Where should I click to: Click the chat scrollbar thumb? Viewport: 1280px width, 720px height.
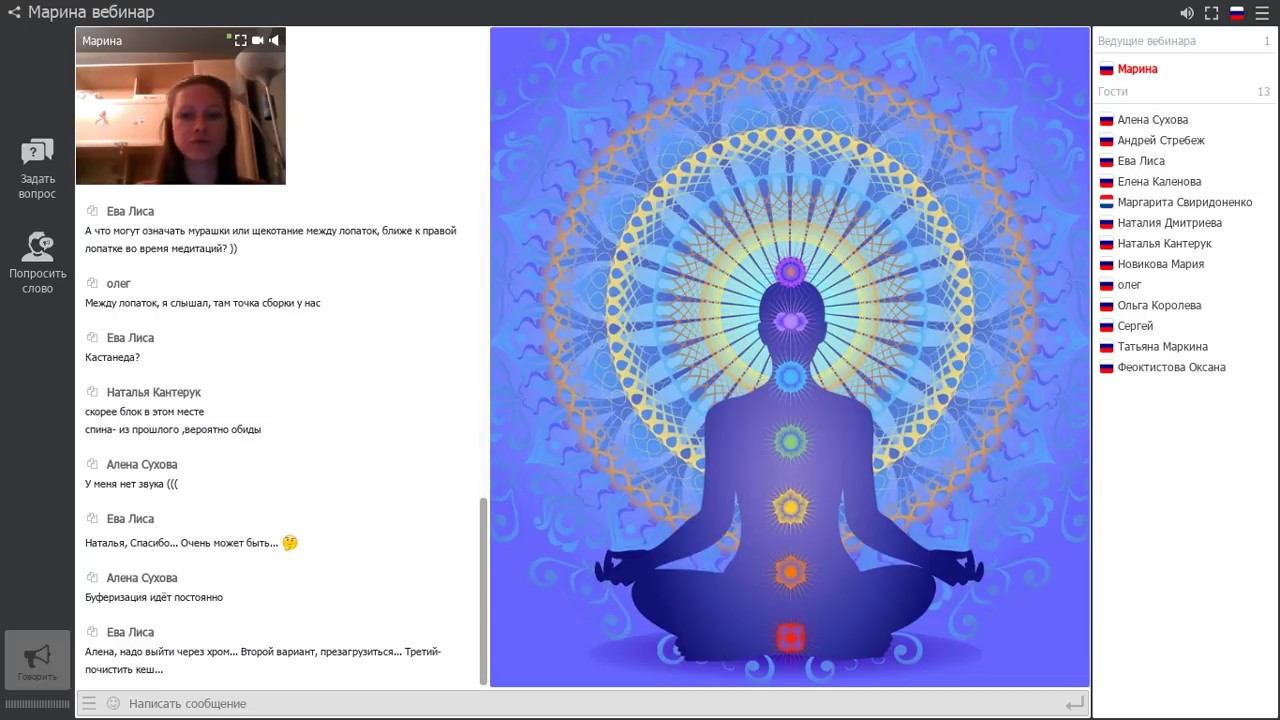pos(483,591)
